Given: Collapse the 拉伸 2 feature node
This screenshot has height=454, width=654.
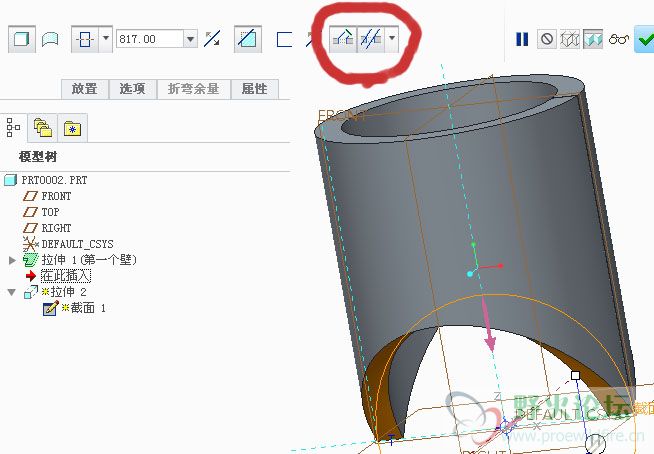Looking at the screenshot, I should (12, 292).
